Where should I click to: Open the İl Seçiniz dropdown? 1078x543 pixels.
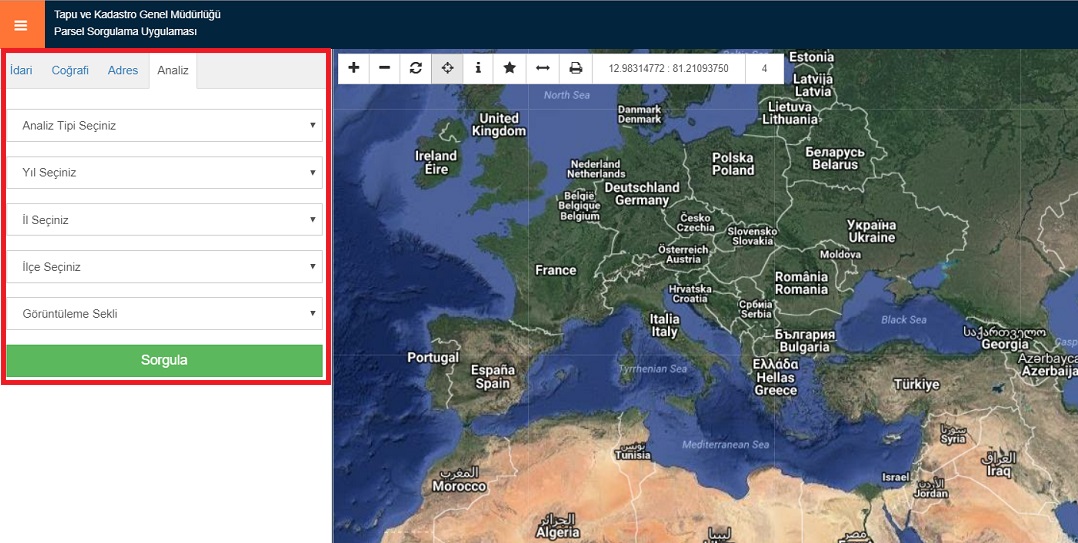(x=165, y=220)
